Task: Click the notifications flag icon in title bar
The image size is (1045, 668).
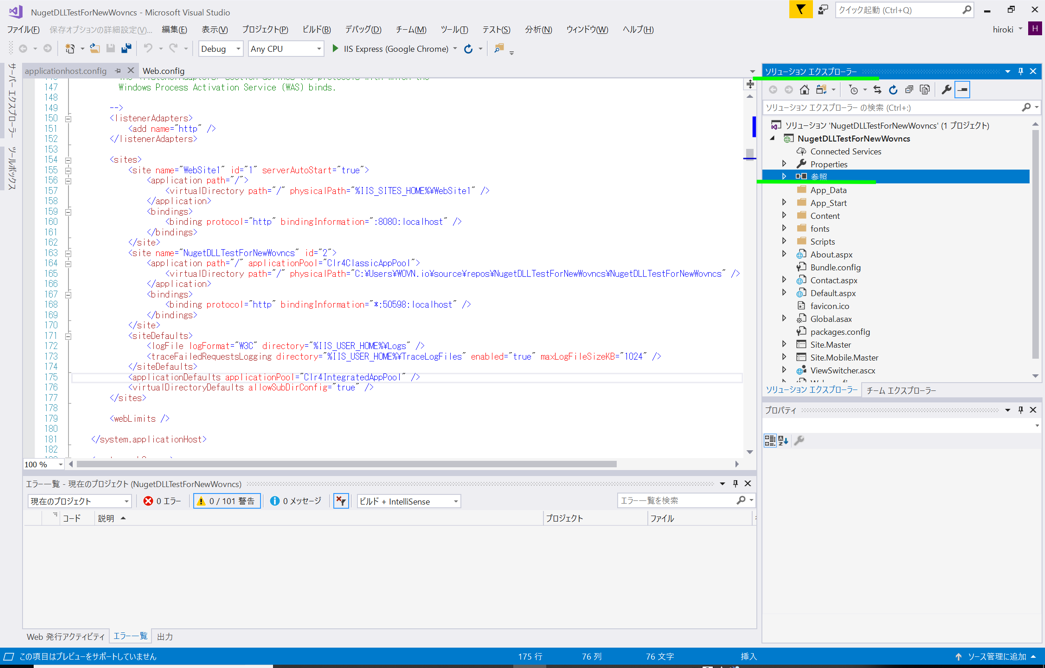Action: click(800, 10)
